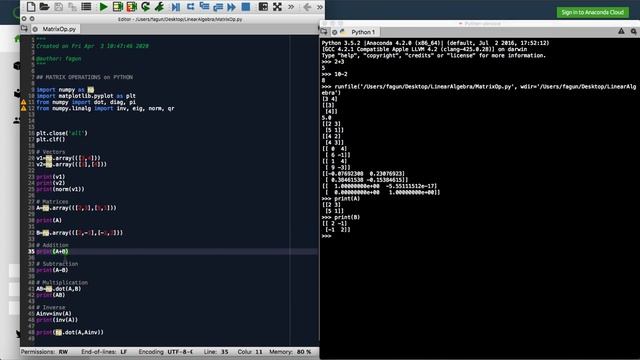The image size is (640, 360).
Task: Expand far-right toolbar overflow chevron
Action: point(320,7)
